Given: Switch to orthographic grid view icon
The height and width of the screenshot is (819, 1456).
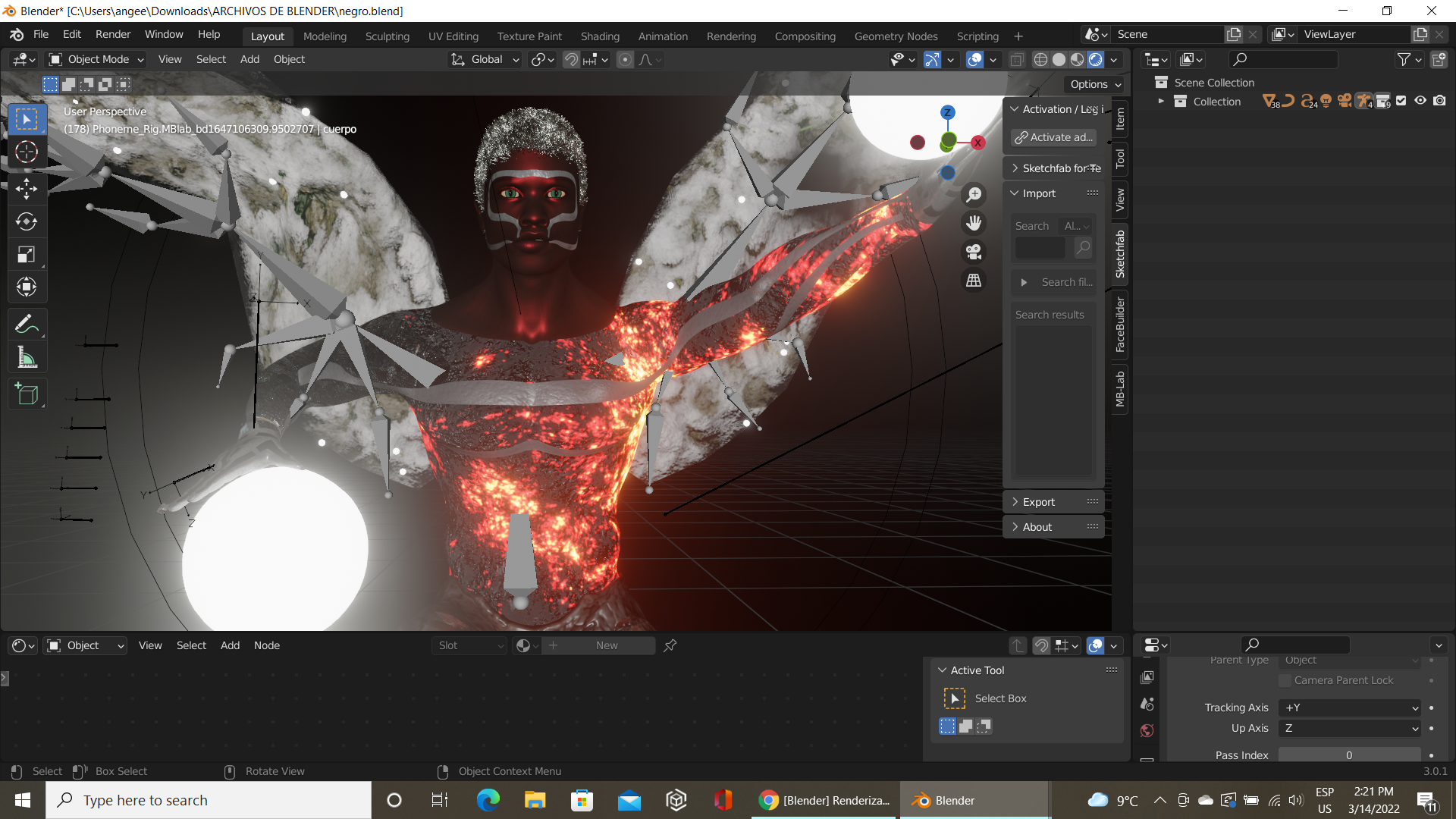Looking at the screenshot, I should coord(974,281).
